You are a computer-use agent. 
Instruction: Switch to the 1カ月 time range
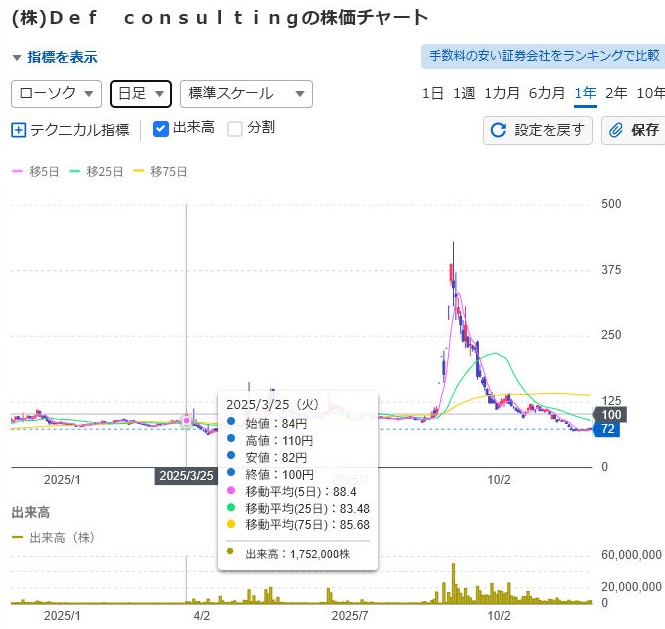click(x=501, y=93)
